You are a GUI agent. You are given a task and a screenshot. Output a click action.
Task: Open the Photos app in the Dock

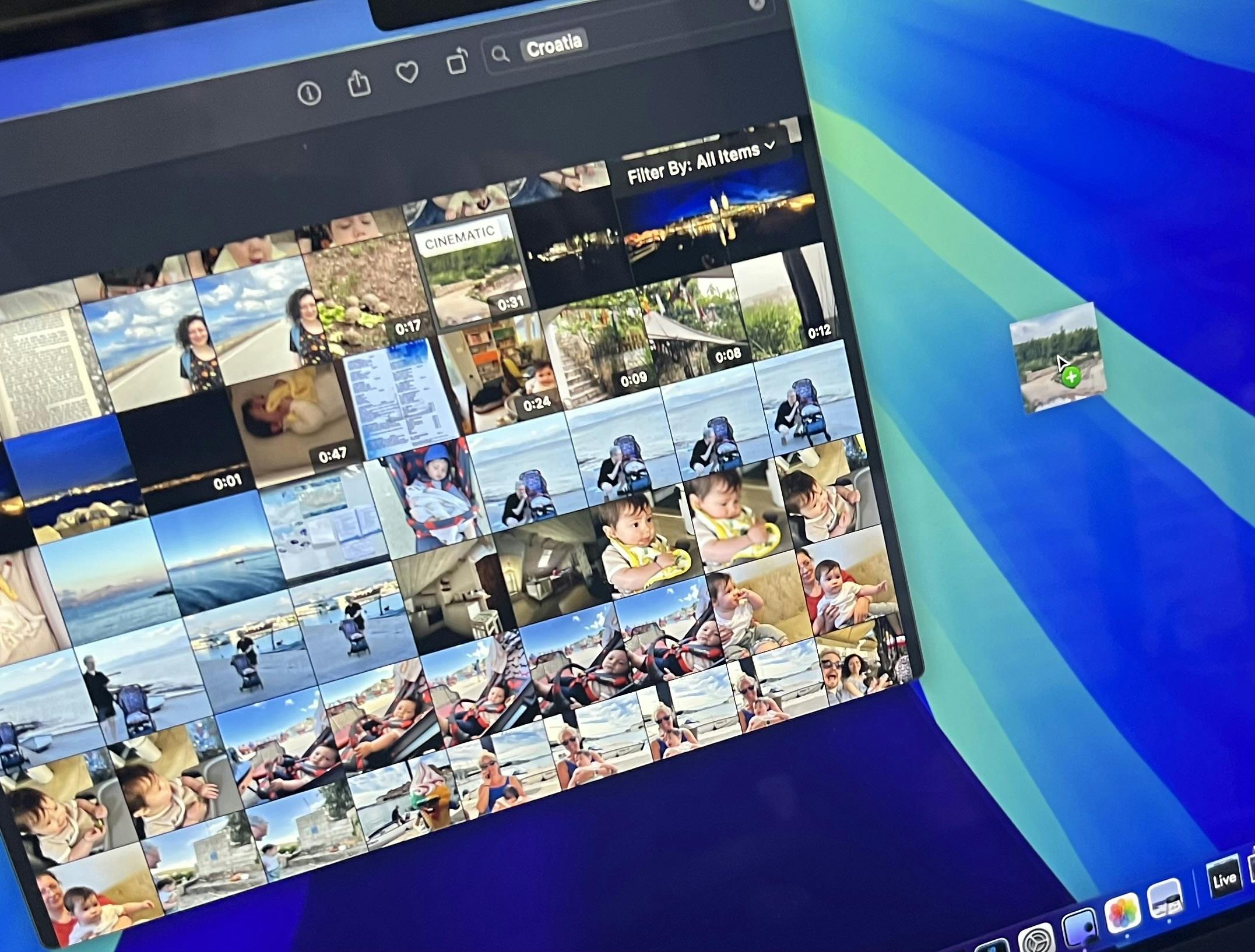point(1122,912)
